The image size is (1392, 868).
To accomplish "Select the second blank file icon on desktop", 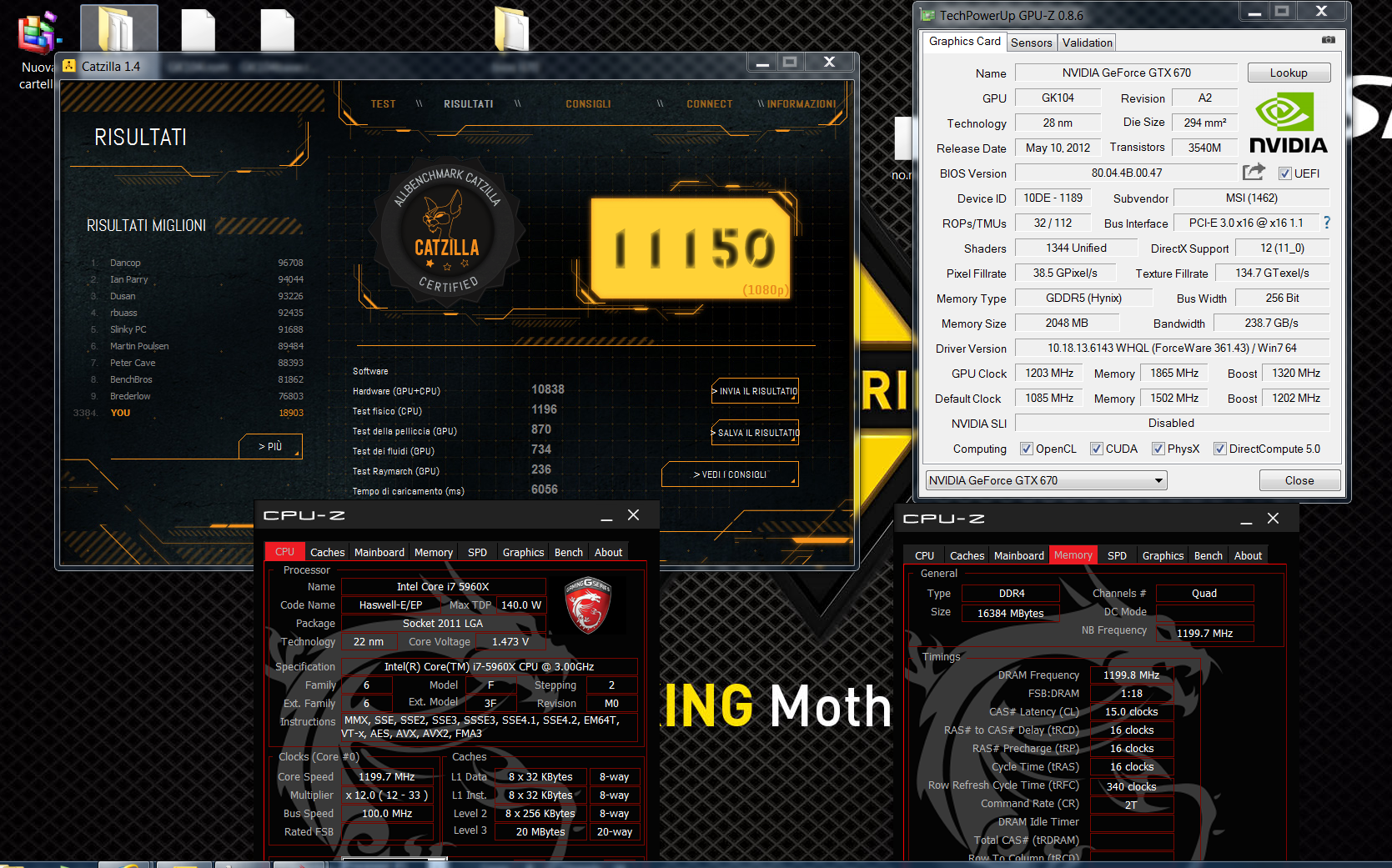I will click(x=277, y=30).
